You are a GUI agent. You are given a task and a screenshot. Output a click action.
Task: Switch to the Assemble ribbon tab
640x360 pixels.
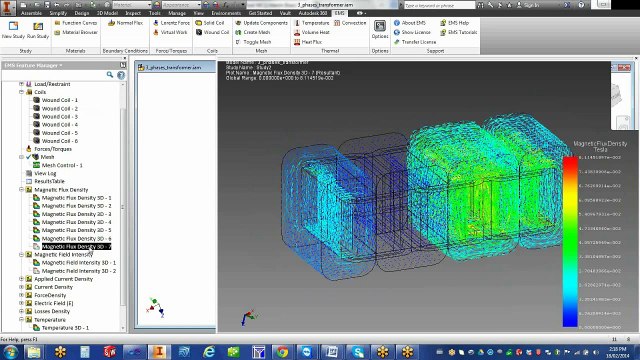(31, 13)
